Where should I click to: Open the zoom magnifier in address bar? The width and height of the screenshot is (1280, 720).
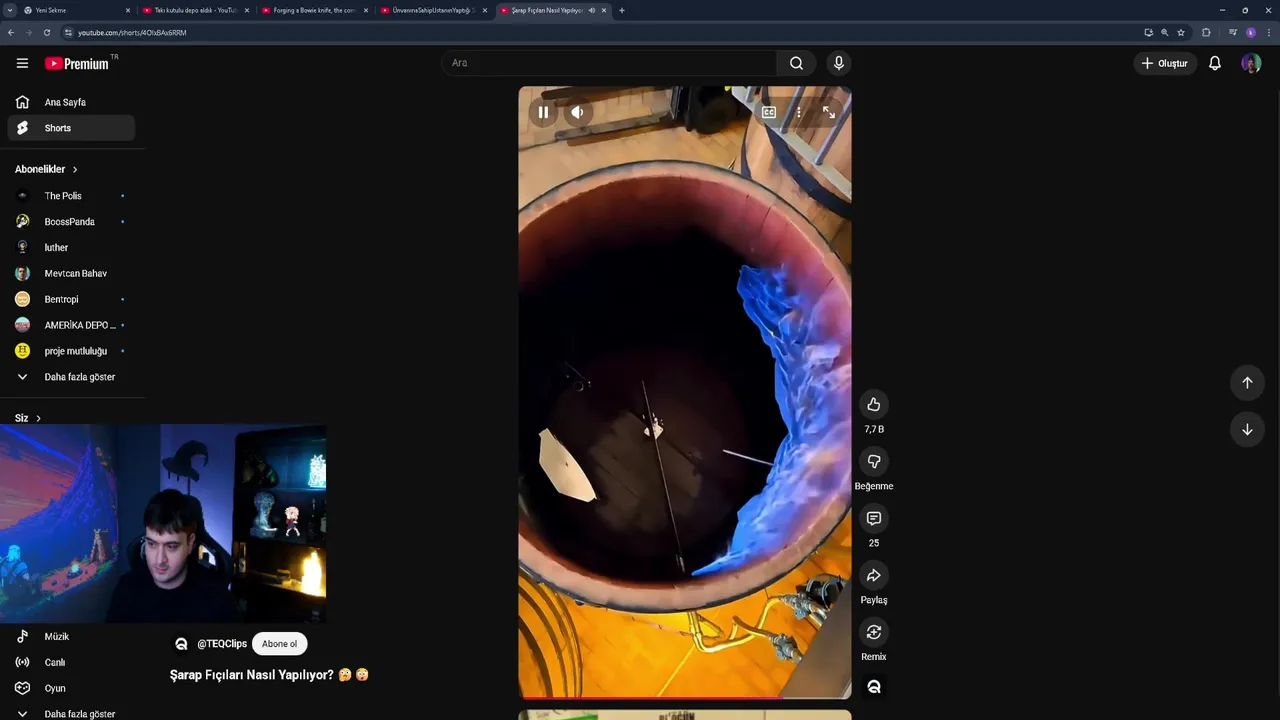[1165, 32]
